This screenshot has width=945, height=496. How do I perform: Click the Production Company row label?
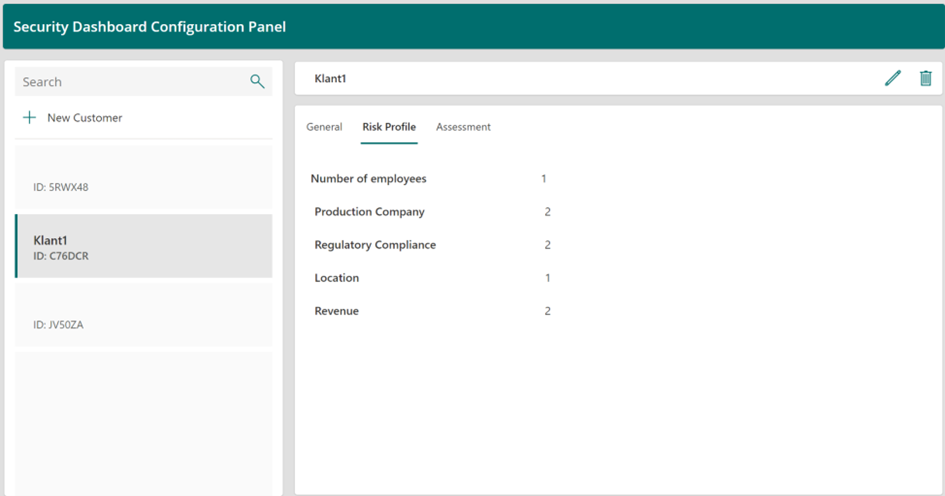369,212
